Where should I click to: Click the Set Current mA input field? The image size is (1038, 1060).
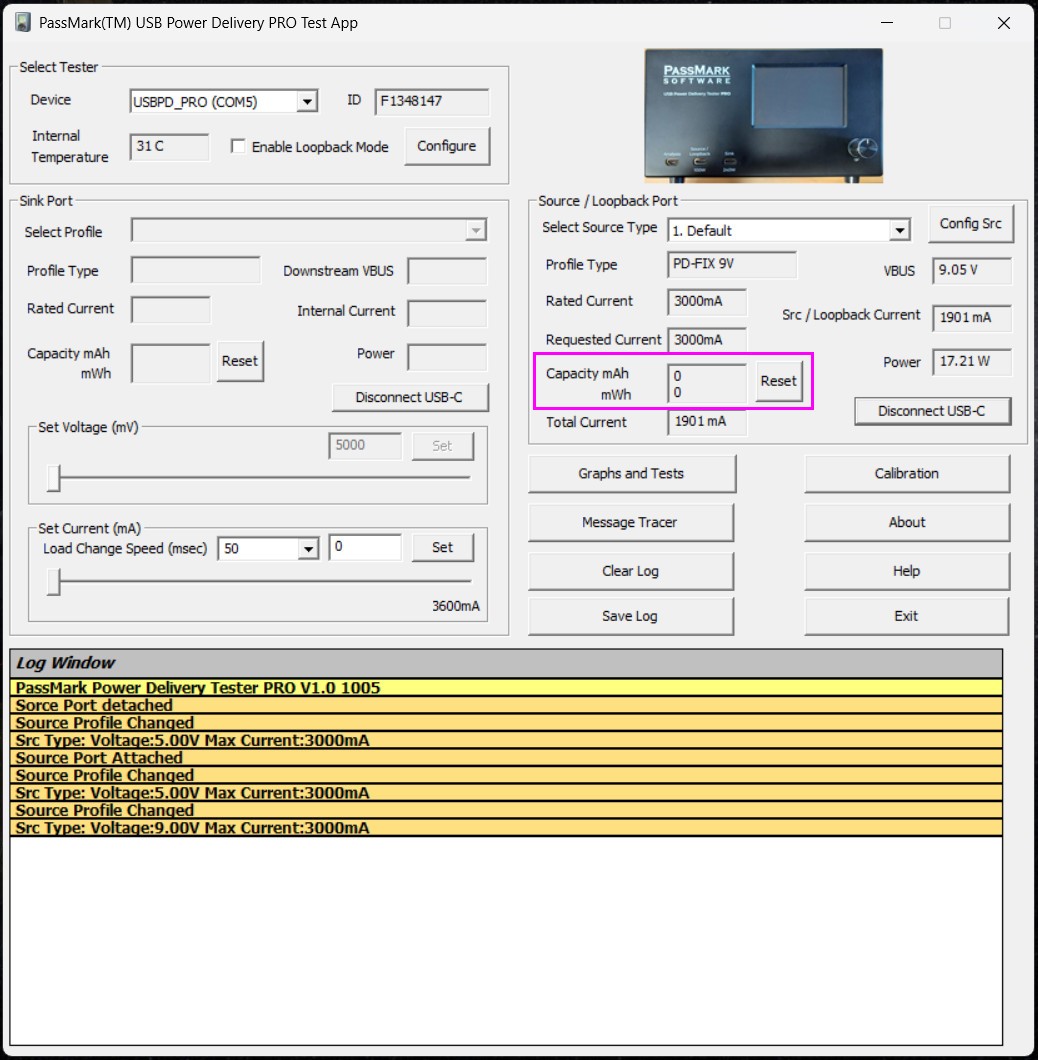coord(365,548)
